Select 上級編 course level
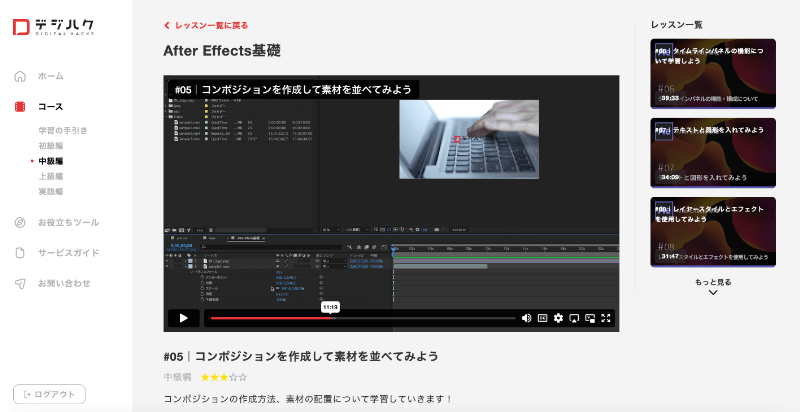This screenshot has height=412, width=800. click(x=51, y=176)
